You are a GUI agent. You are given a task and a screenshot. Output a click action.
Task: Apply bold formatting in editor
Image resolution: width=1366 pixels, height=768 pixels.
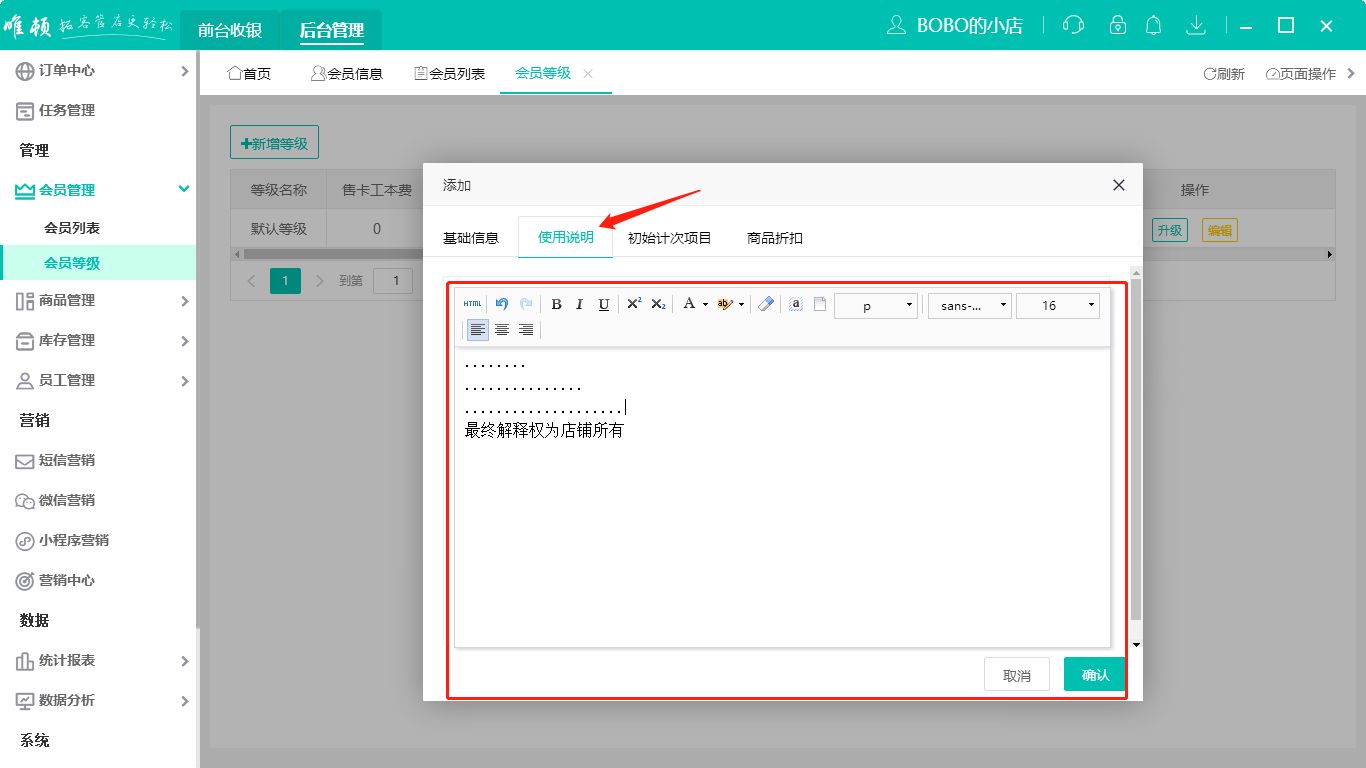point(556,304)
